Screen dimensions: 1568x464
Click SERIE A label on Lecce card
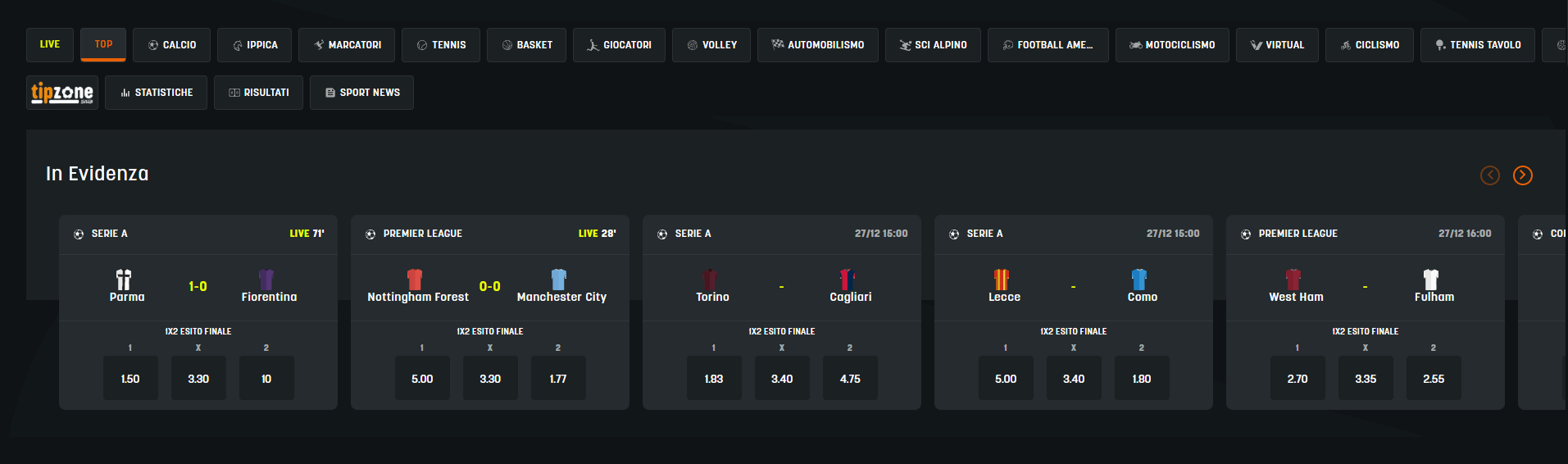pos(984,234)
